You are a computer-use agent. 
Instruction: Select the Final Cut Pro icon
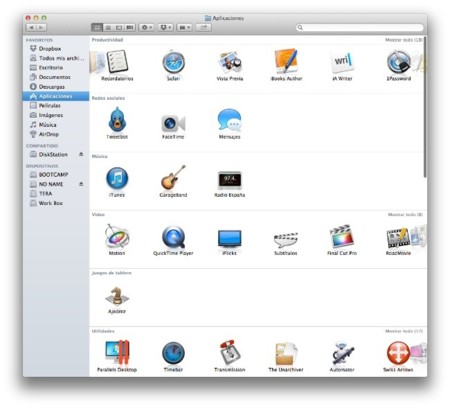click(342, 236)
